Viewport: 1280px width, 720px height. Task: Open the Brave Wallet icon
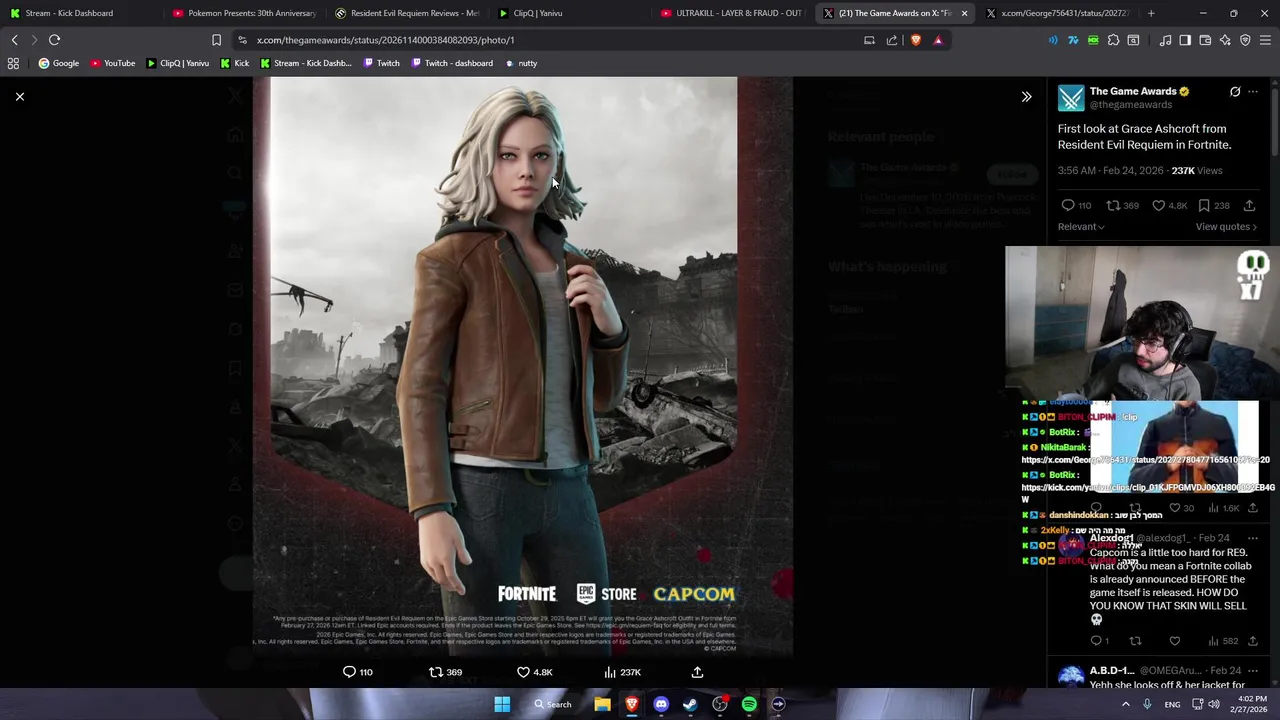tap(1205, 40)
